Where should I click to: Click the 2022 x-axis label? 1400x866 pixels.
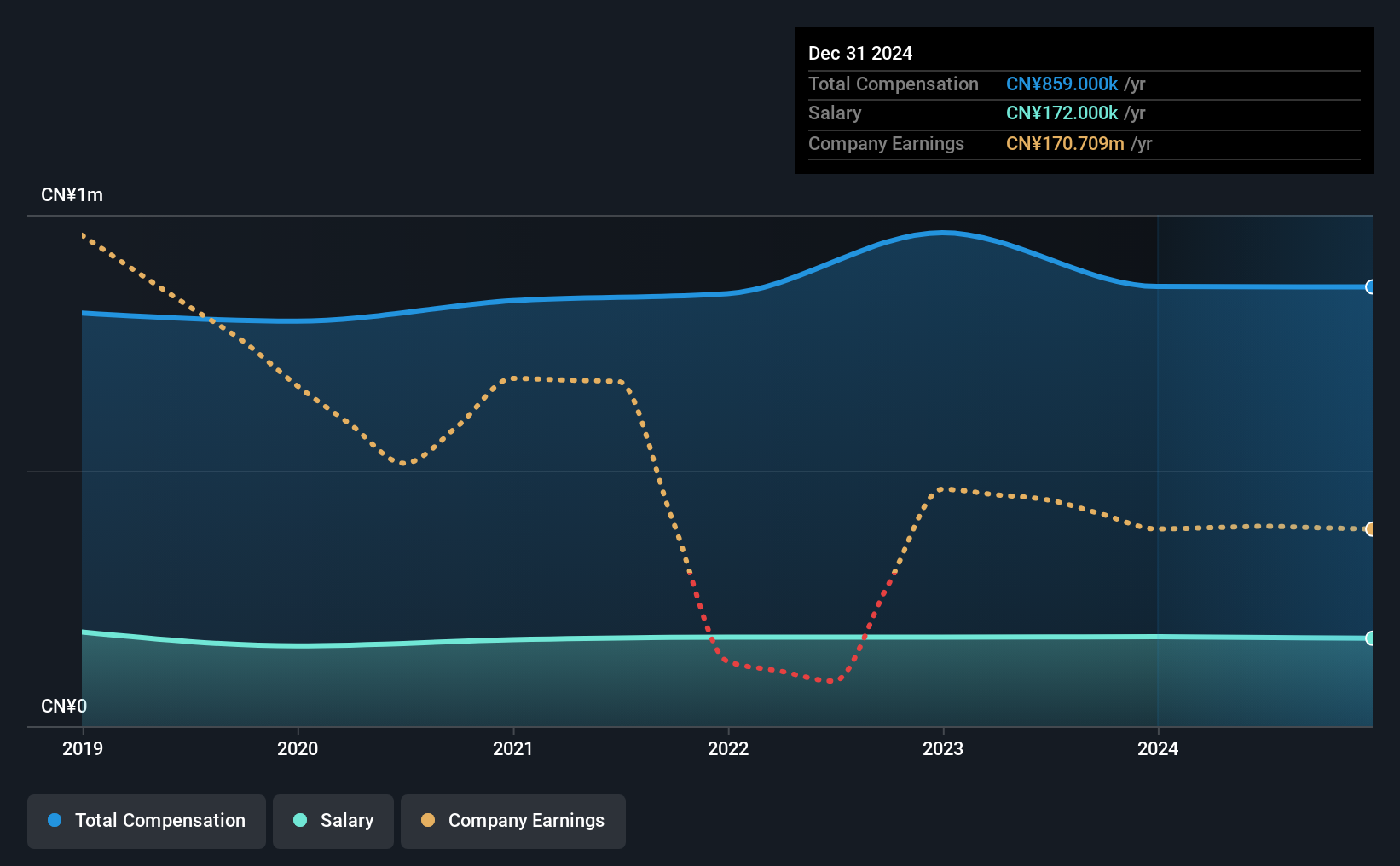click(728, 748)
